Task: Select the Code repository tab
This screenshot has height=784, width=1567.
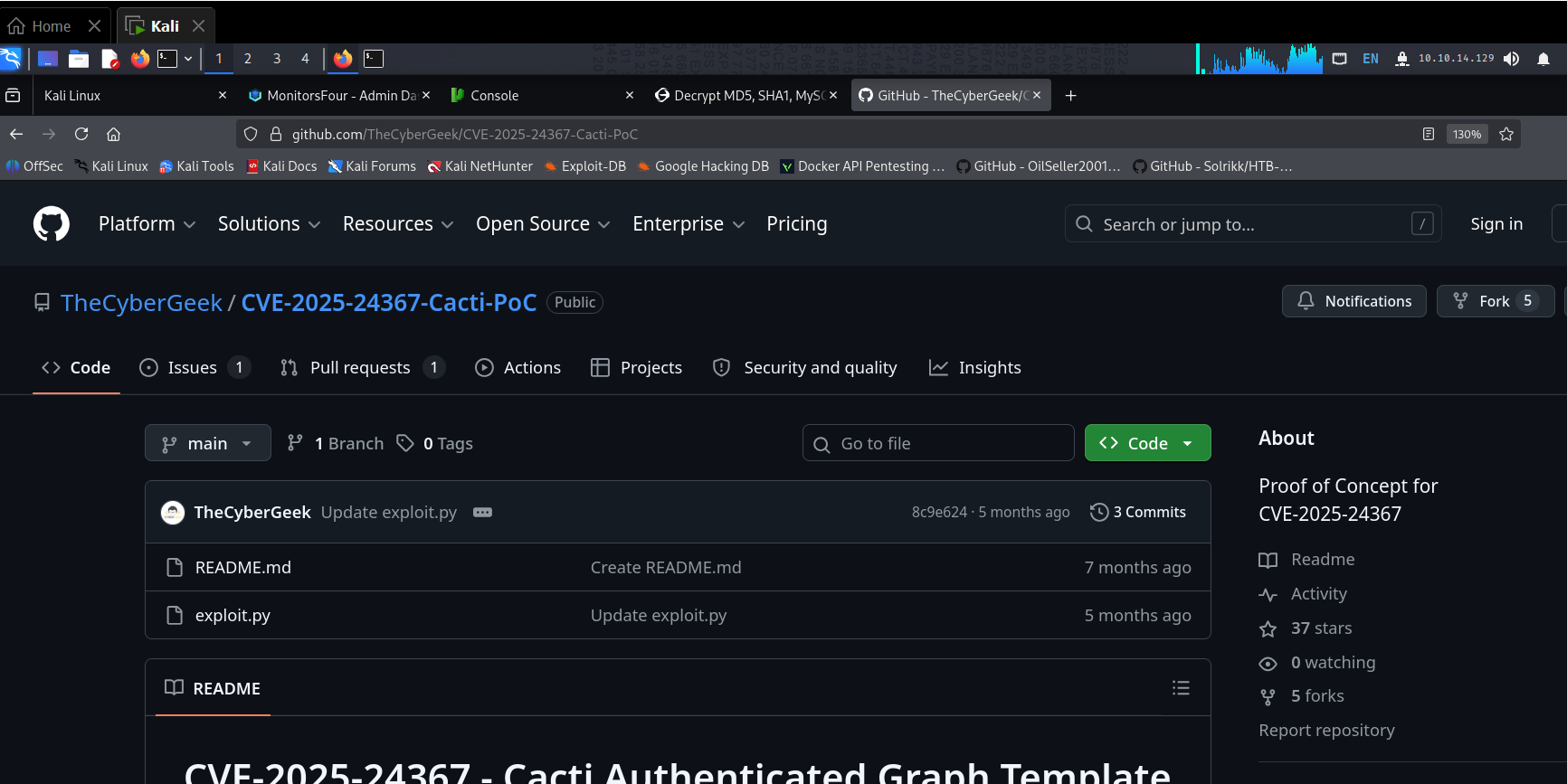Action: pyautogui.click(x=77, y=367)
